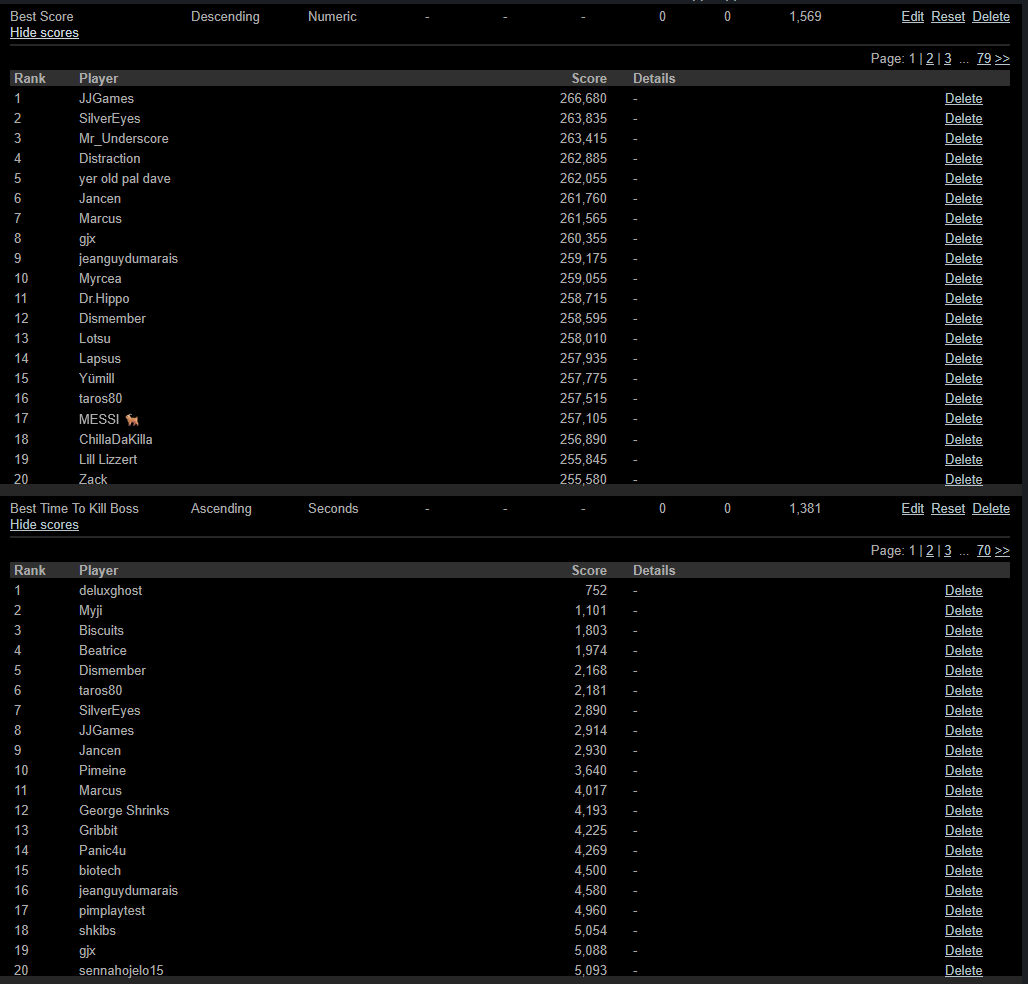Hide scores under Best Score
The height and width of the screenshot is (984, 1028).
pos(44,33)
